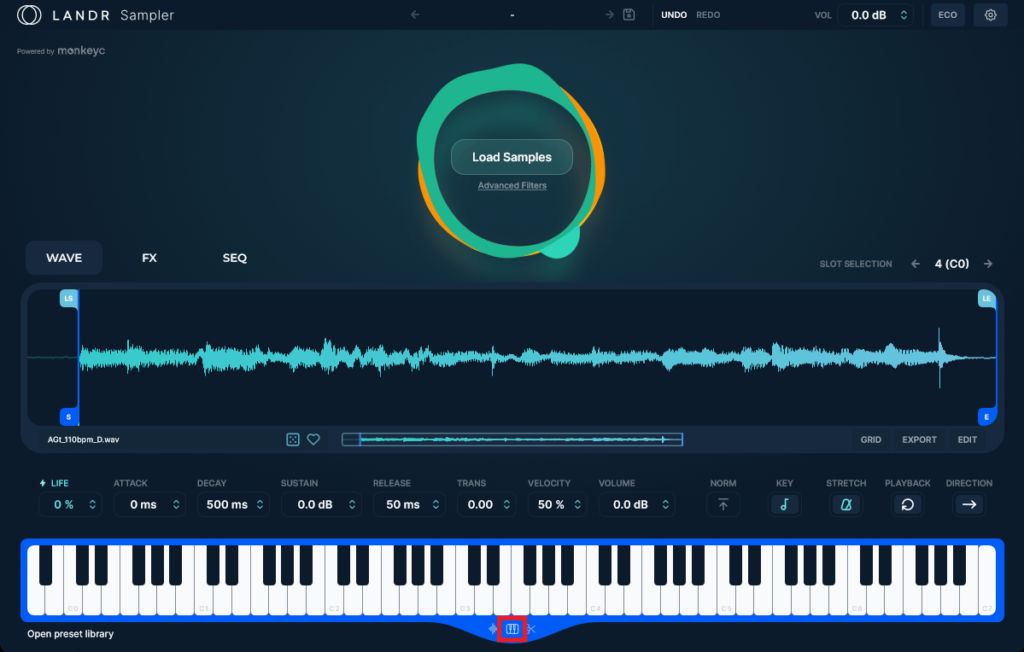Go to previous preset arrow

click(415, 14)
